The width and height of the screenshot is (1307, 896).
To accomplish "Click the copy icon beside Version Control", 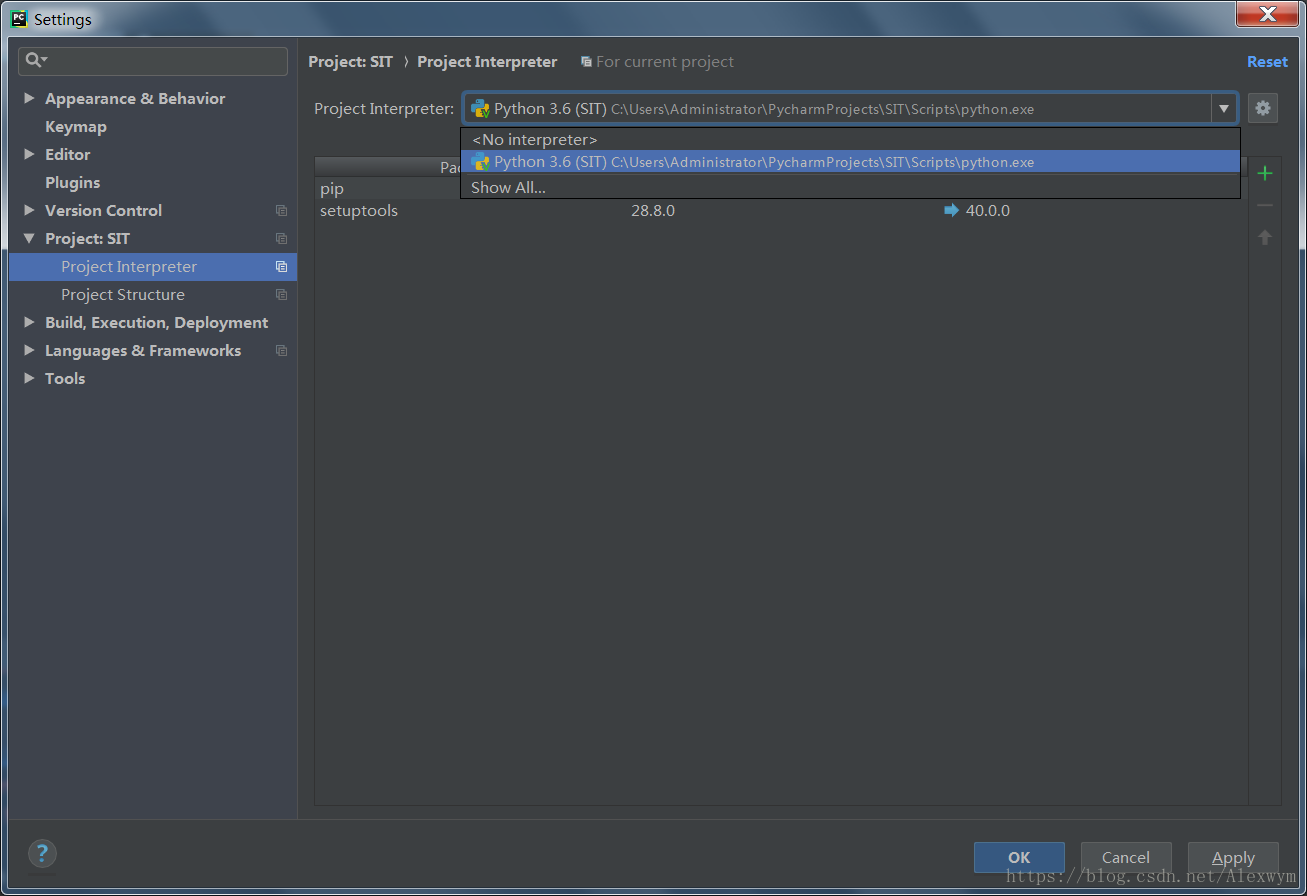I will tap(281, 211).
